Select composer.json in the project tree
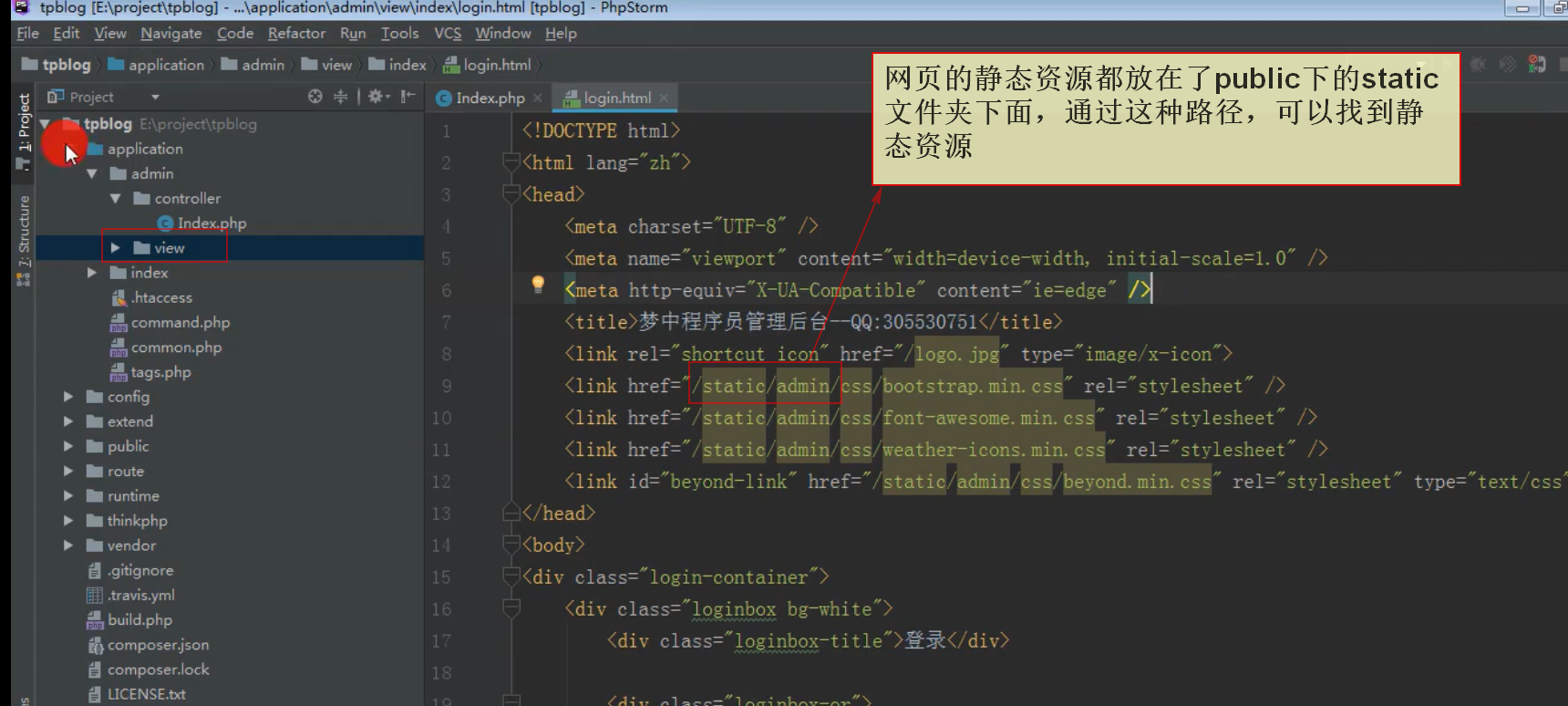Viewport: 1568px width, 706px height. pos(148,645)
